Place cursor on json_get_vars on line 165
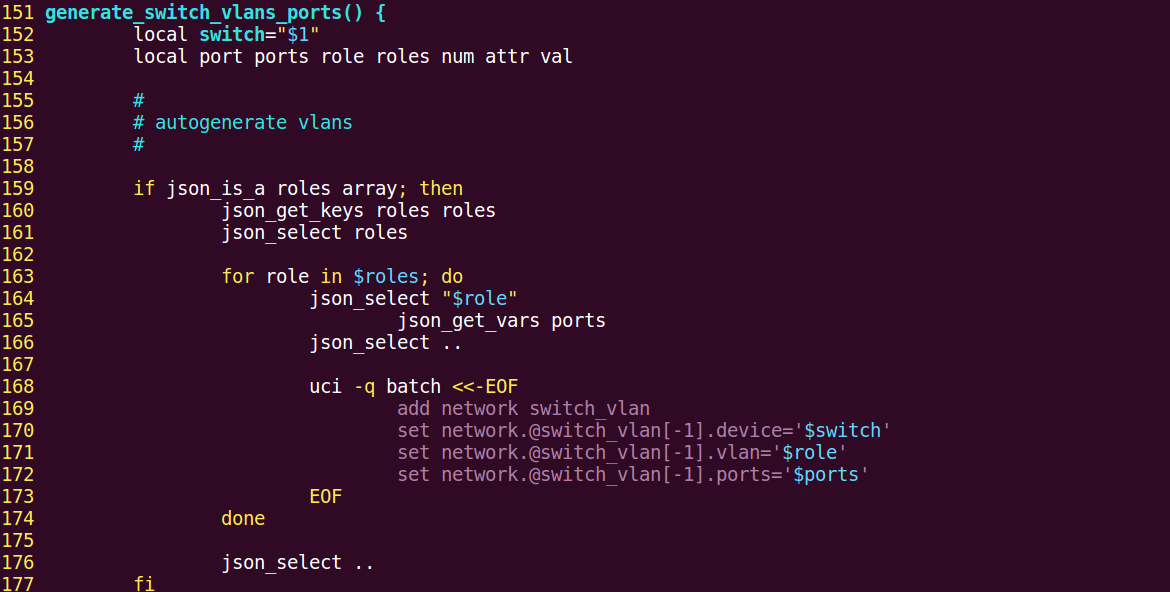This screenshot has width=1170, height=592. [468, 321]
